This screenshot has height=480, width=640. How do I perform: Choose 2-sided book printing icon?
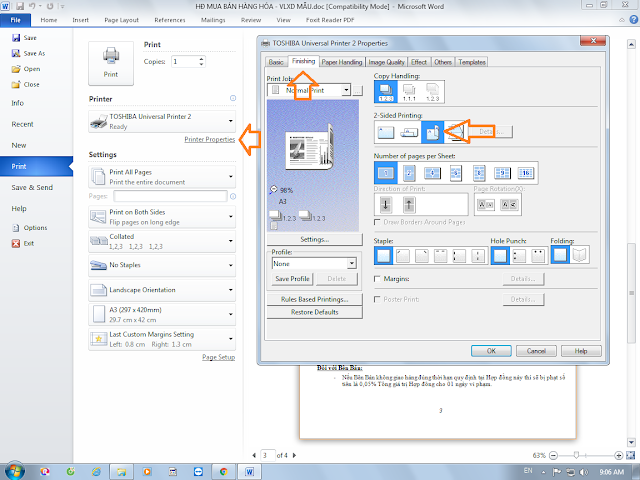[x=432, y=132]
